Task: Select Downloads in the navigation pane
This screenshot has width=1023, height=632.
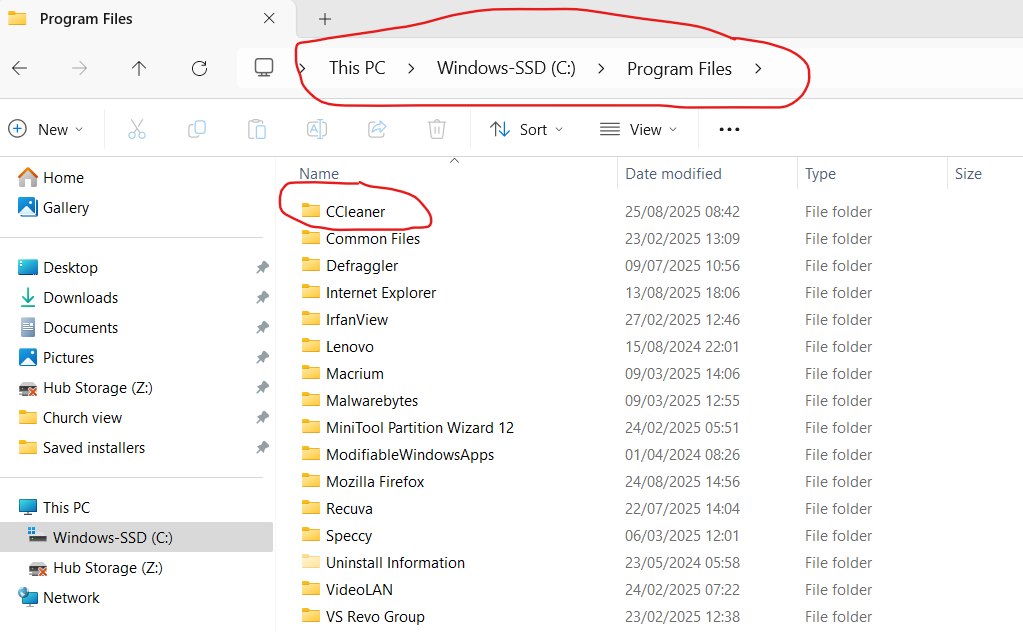Action: coord(80,298)
